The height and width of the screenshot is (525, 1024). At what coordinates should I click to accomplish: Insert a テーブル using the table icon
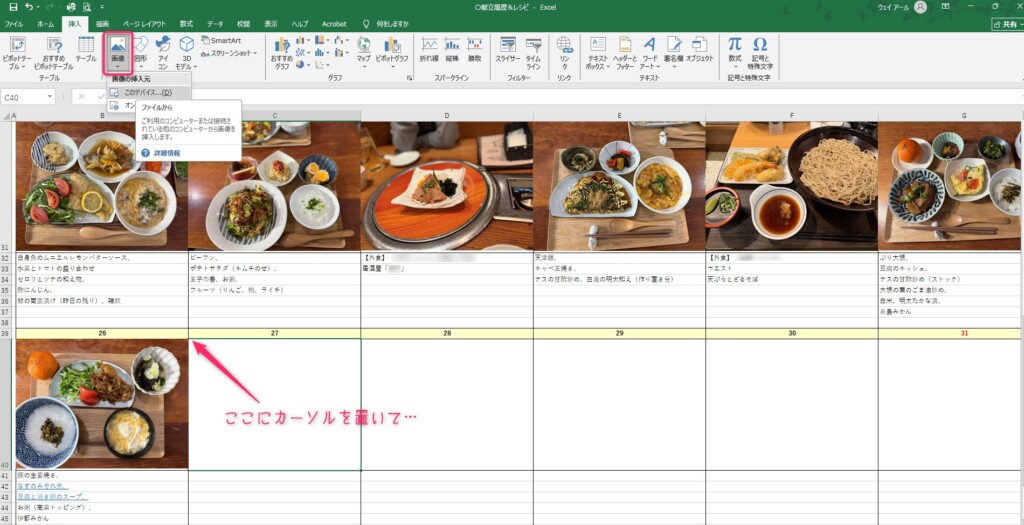pos(86,50)
